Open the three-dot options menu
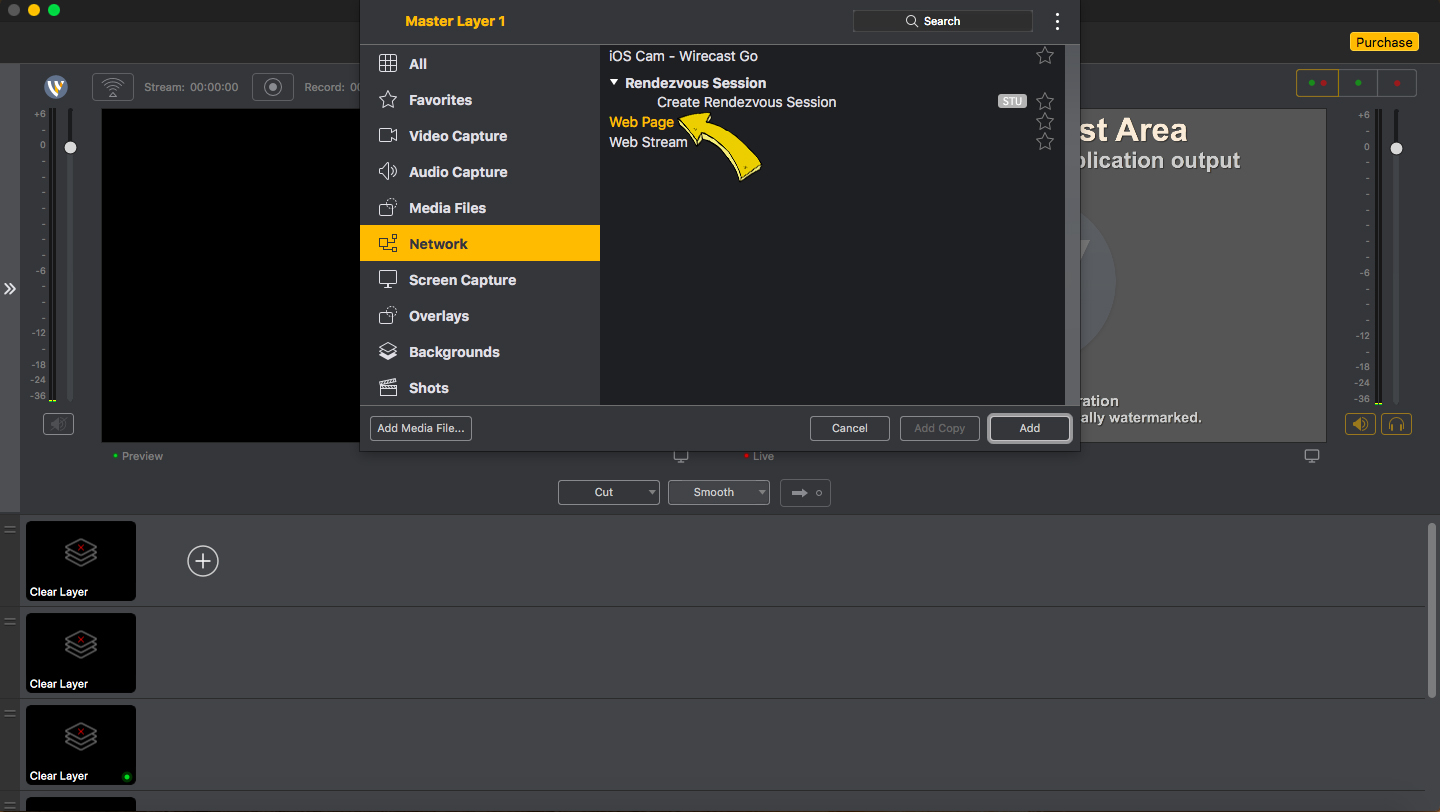This screenshot has width=1440, height=812. click(1057, 21)
